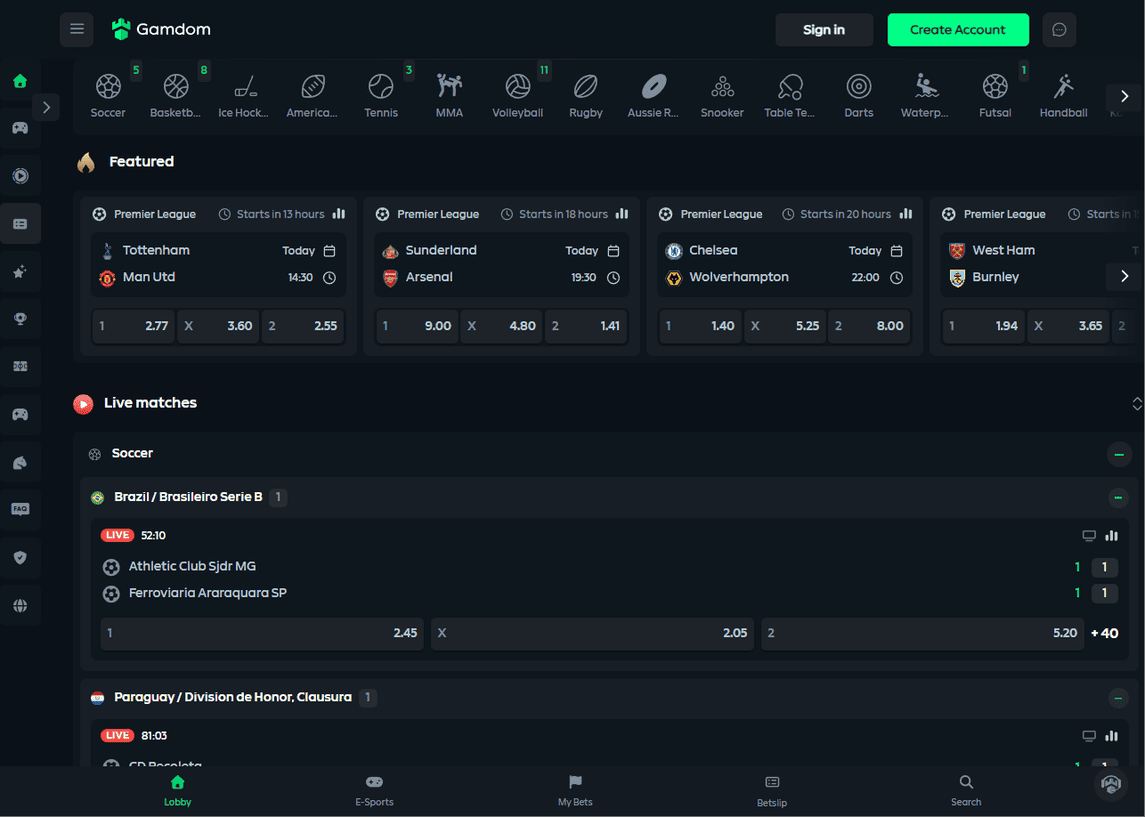Screen dimensions: 1145x817
Task: Open the chat bubble icon
Action: point(1059,30)
